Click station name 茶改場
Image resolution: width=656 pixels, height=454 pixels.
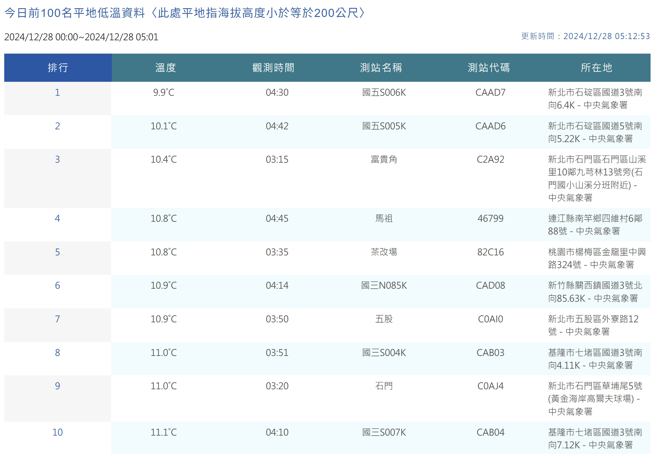384,252
